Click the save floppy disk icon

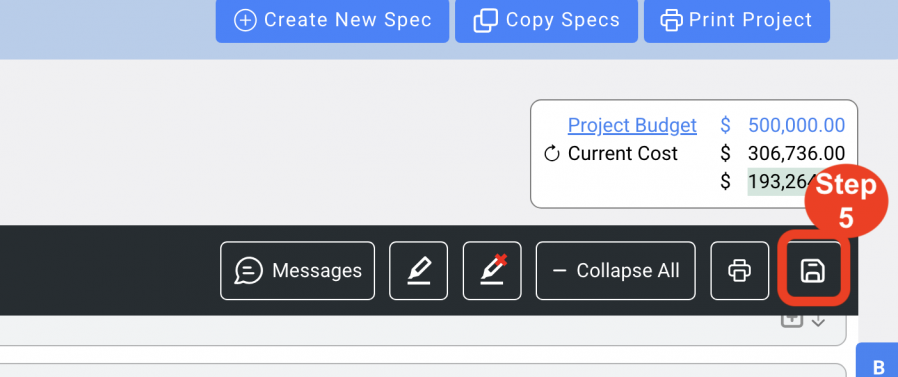coord(812,270)
